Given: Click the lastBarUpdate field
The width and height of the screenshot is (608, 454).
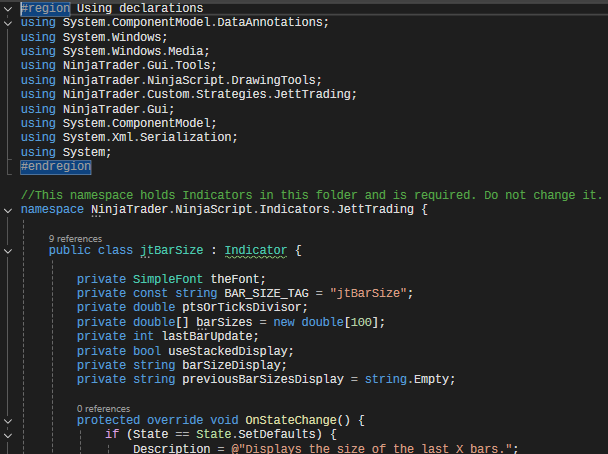Looking at the screenshot, I should pos(207,336).
